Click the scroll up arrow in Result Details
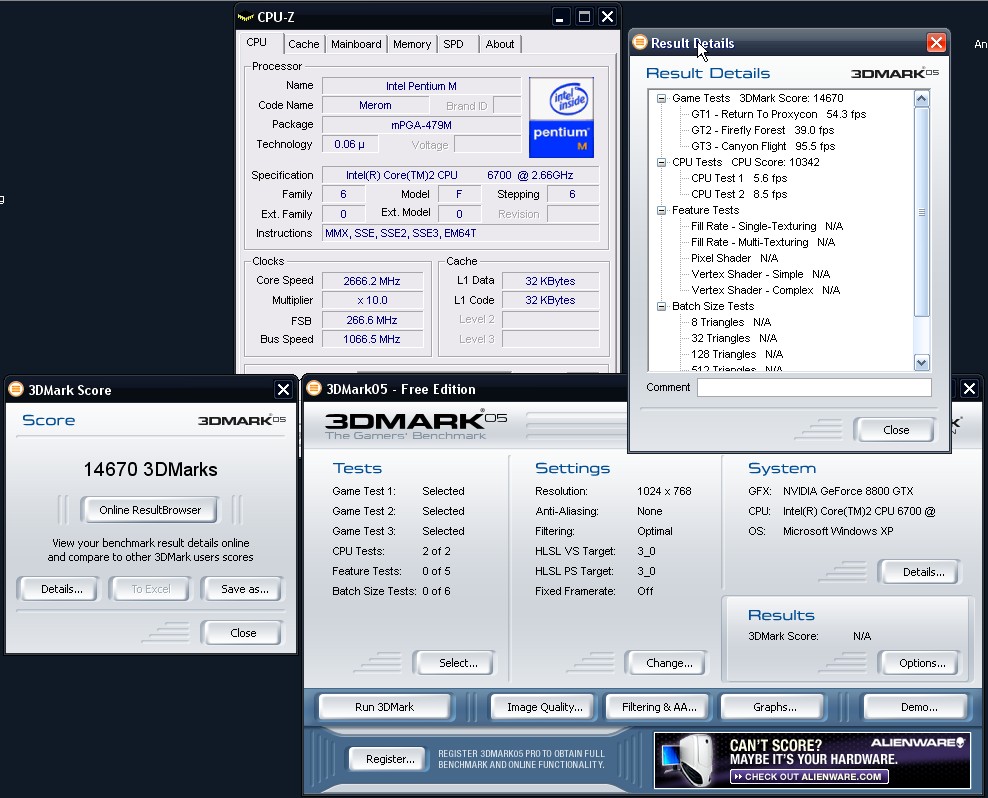This screenshot has height=798, width=988. pos(921,98)
